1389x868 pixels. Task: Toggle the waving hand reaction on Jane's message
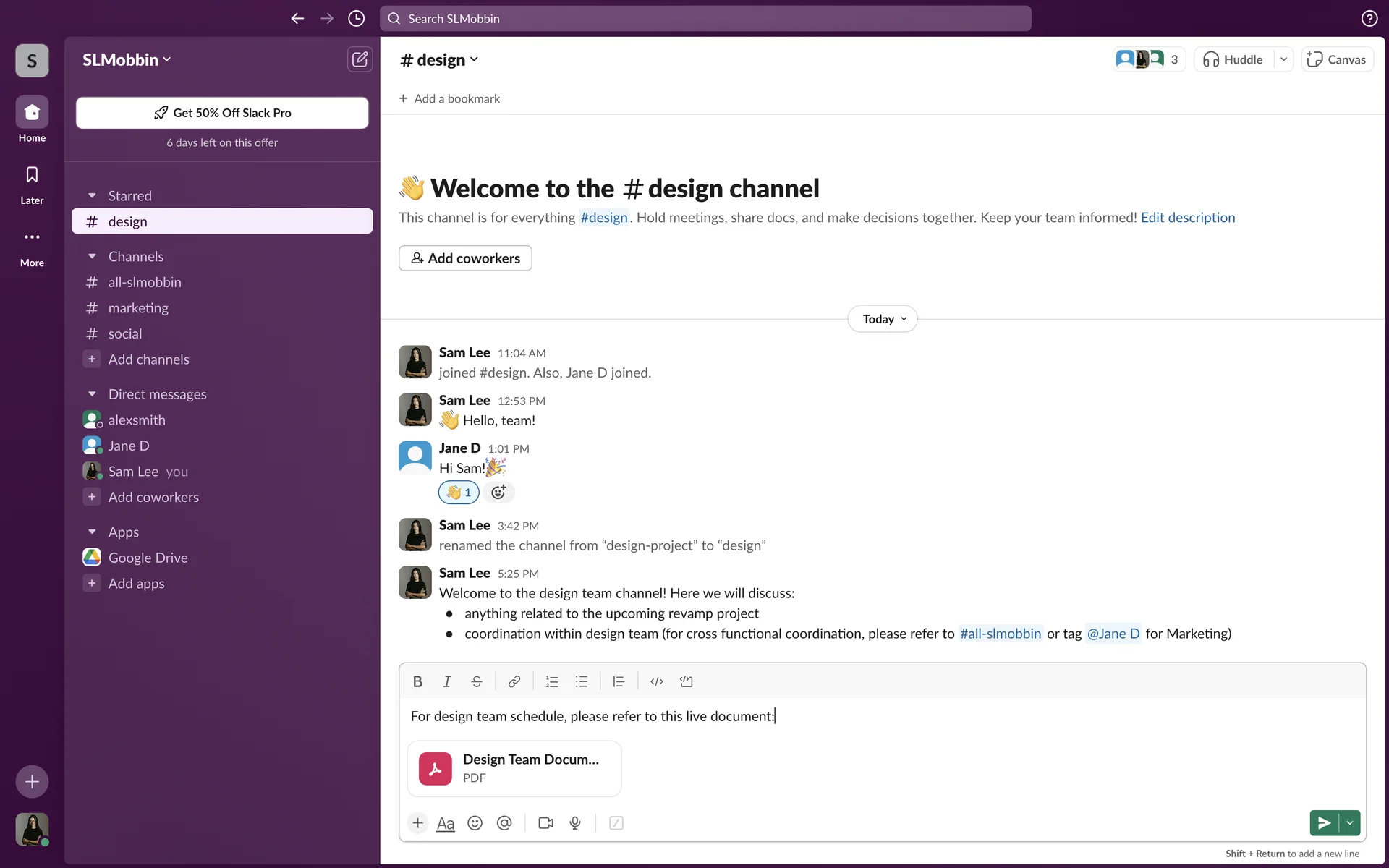tap(459, 493)
